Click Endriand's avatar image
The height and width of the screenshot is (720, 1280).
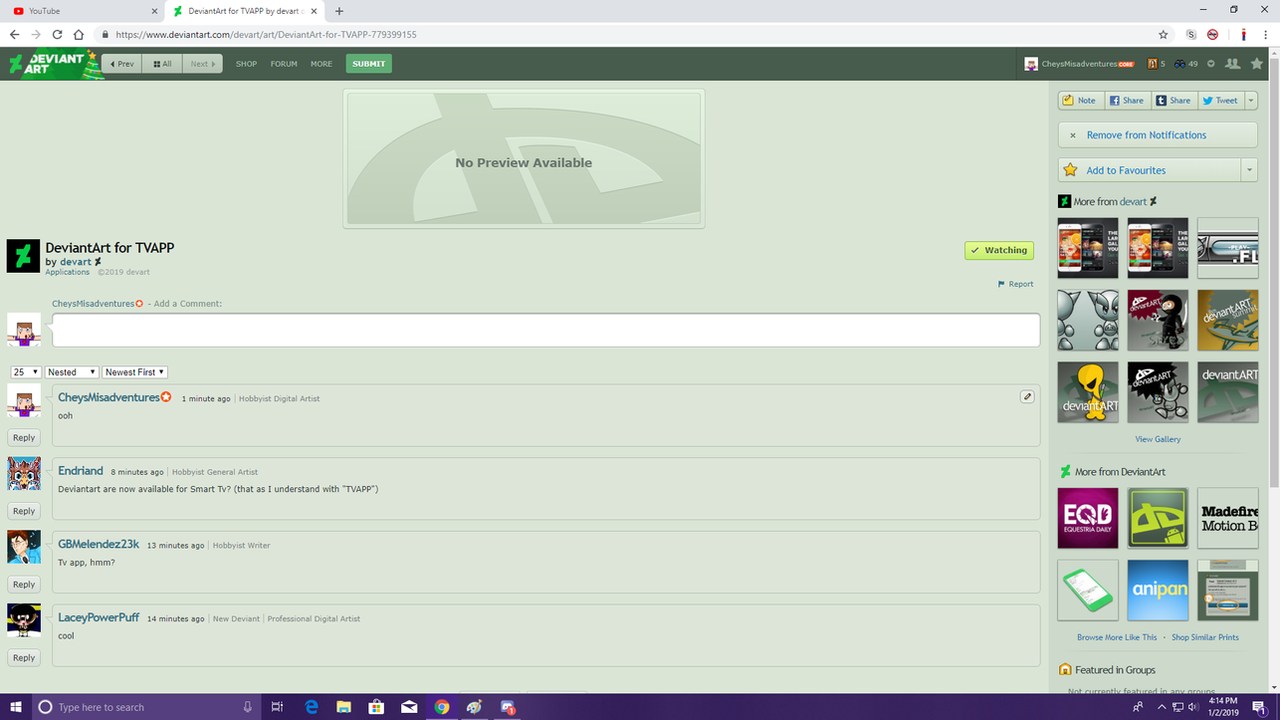pyautogui.click(x=24, y=474)
